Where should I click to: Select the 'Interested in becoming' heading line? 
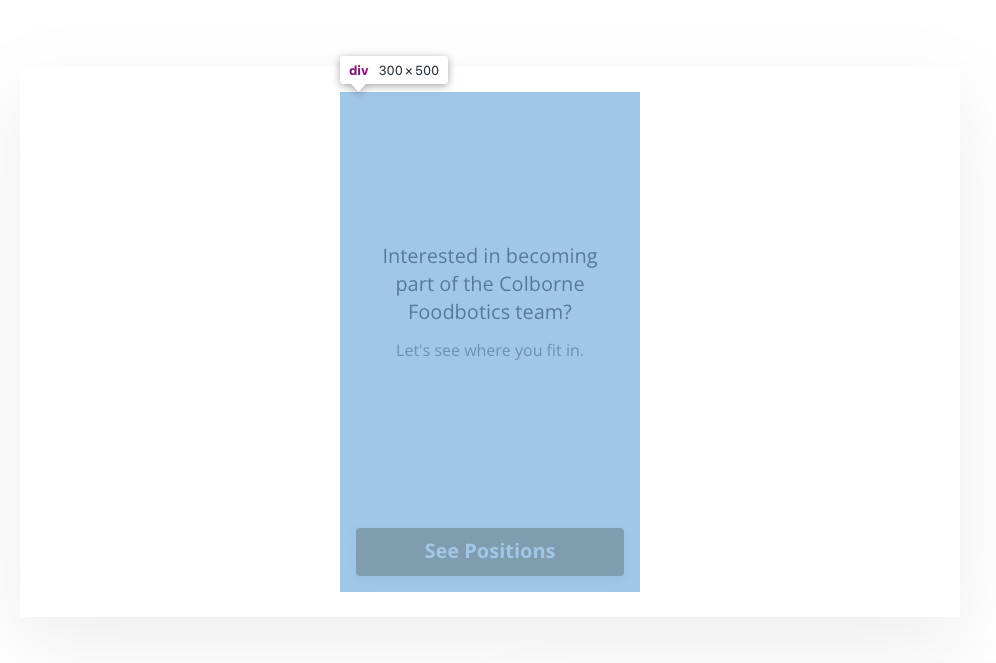[490, 257]
